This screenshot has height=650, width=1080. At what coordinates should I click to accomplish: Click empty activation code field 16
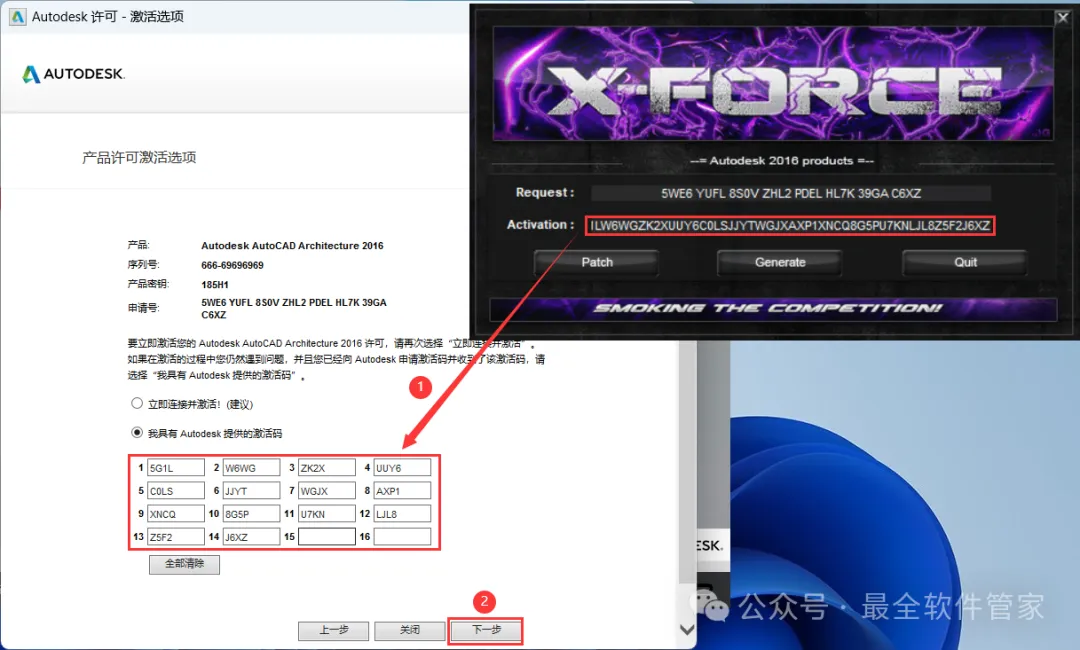(402, 536)
